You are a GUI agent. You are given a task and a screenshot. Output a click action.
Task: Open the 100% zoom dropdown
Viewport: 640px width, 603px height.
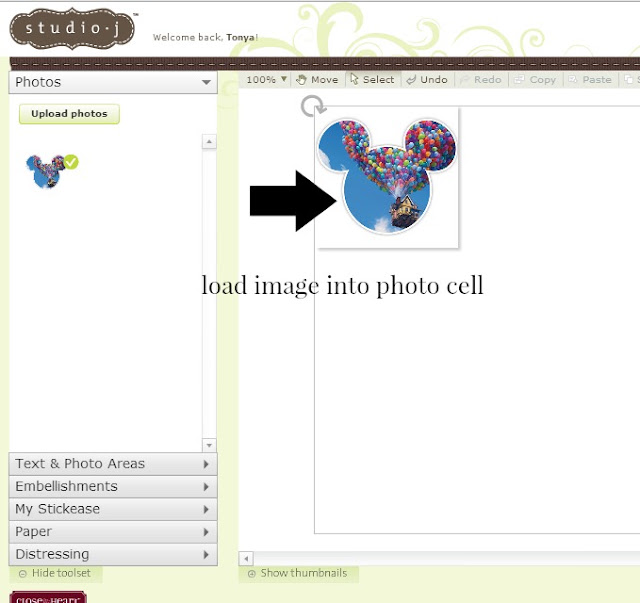click(x=266, y=80)
